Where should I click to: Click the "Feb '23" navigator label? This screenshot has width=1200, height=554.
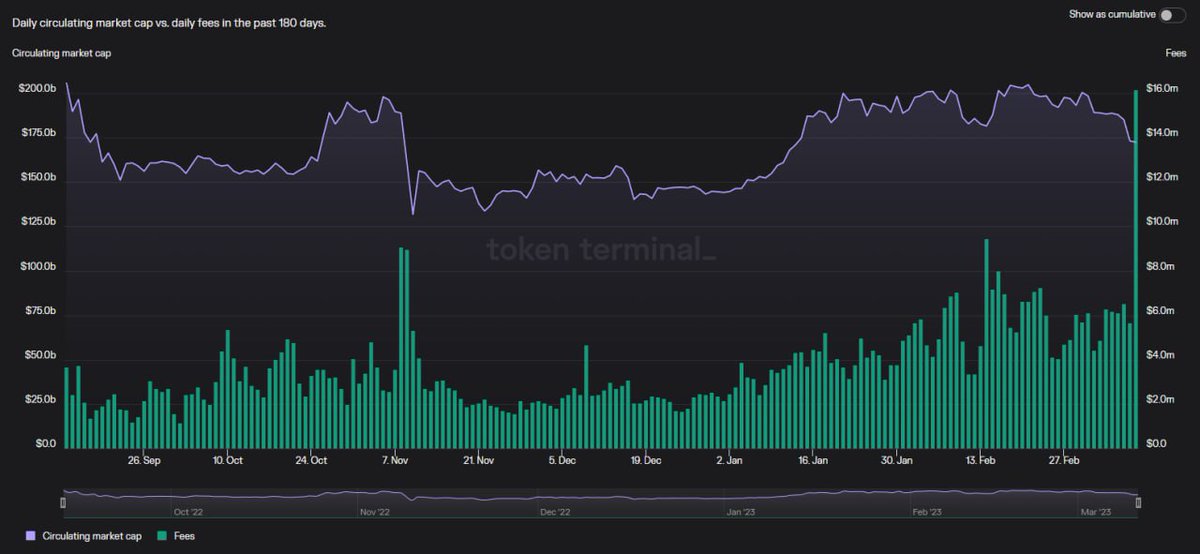coord(927,513)
